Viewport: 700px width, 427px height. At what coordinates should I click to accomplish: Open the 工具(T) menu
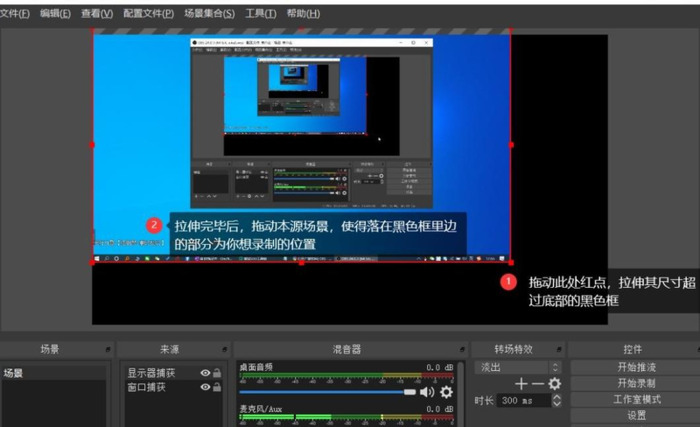tap(260, 13)
